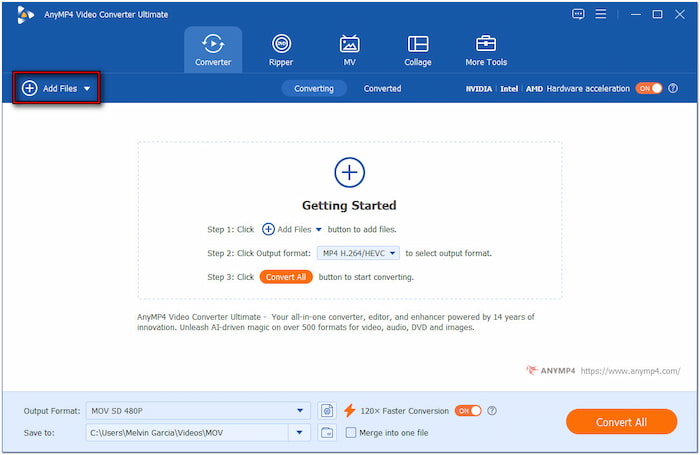Expand the Save to path dropdown arrow
The height and width of the screenshot is (455, 700).
click(x=300, y=433)
